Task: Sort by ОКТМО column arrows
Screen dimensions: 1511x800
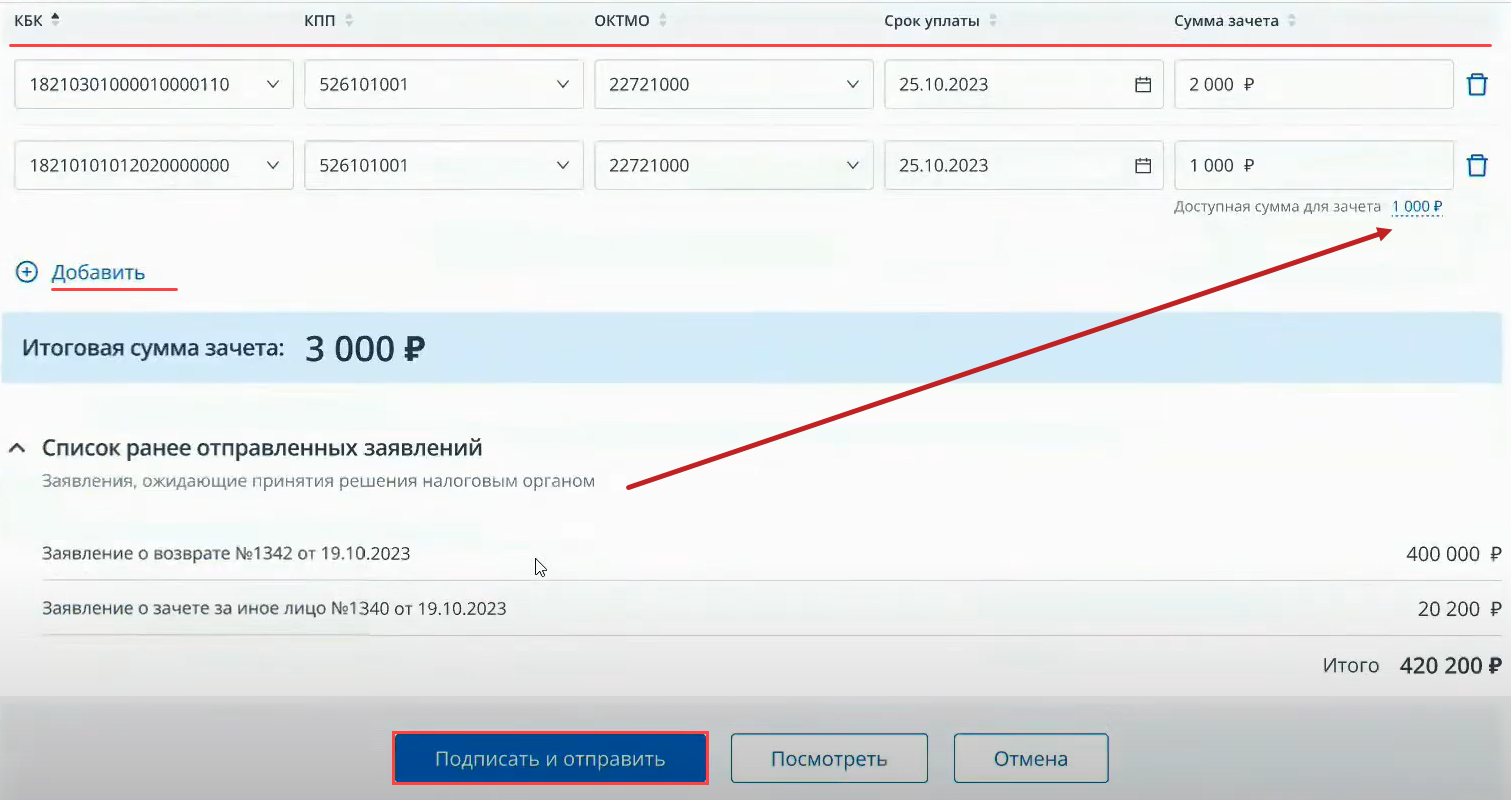Action: click(x=663, y=21)
